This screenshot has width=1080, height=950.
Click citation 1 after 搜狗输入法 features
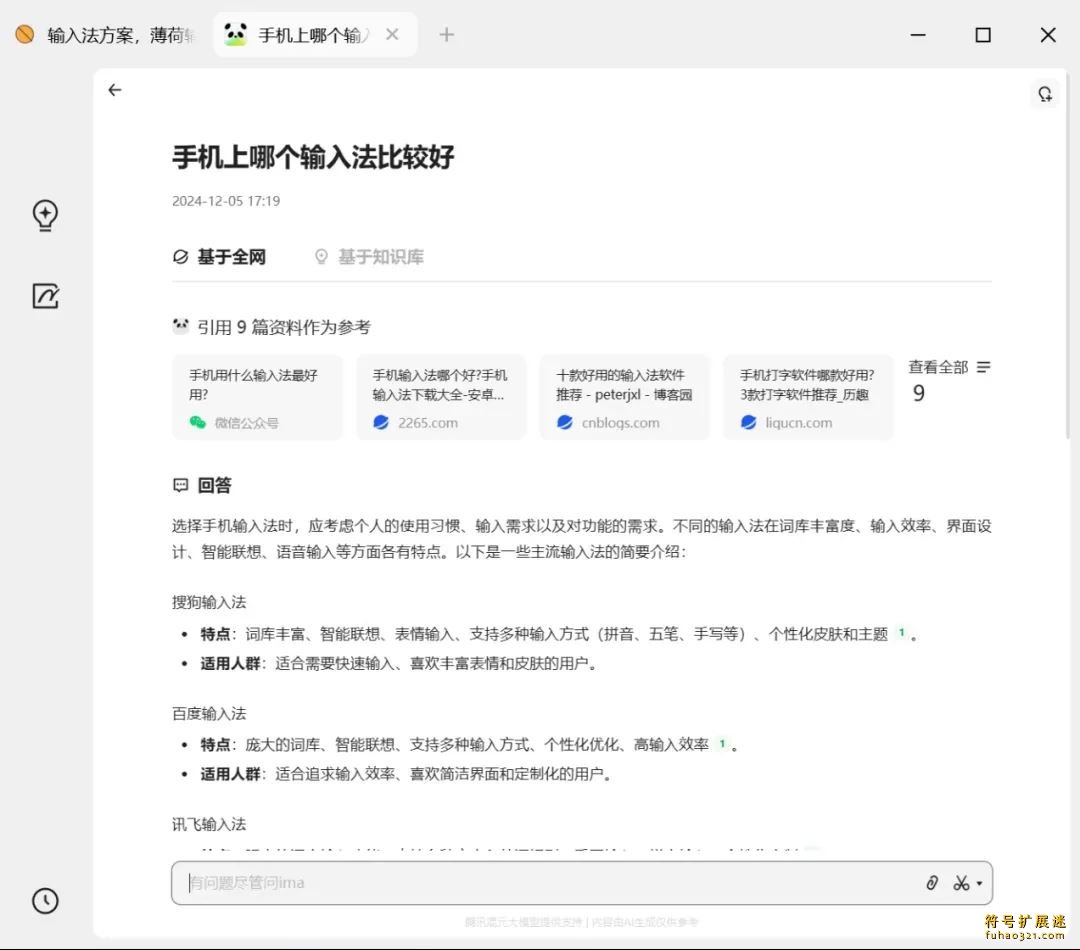pos(901,633)
